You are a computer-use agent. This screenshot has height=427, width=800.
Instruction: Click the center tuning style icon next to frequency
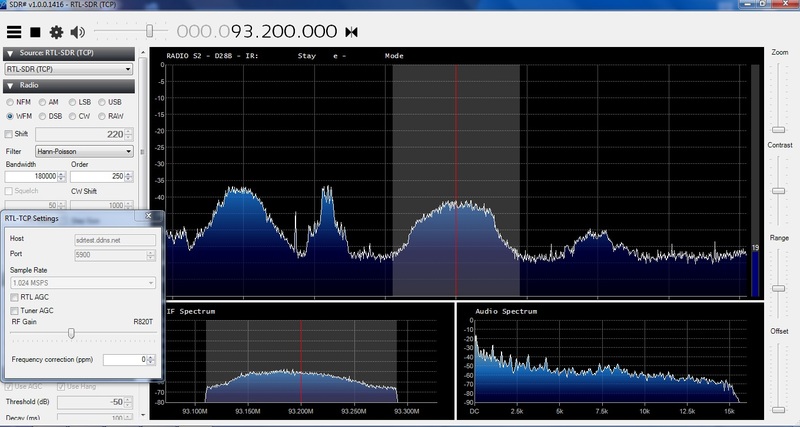pos(352,32)
